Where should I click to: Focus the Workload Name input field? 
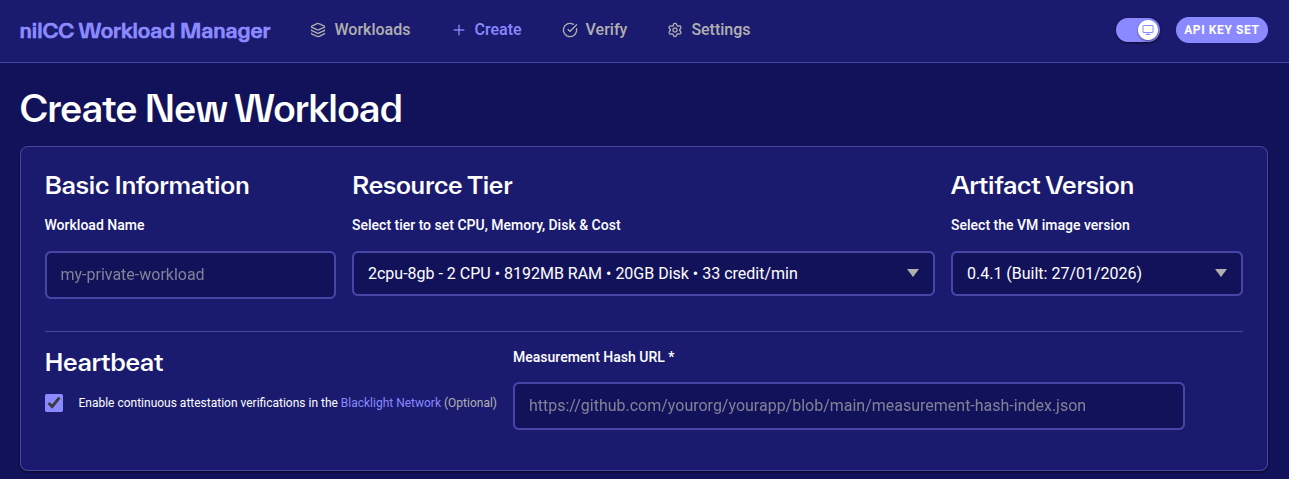190,274
